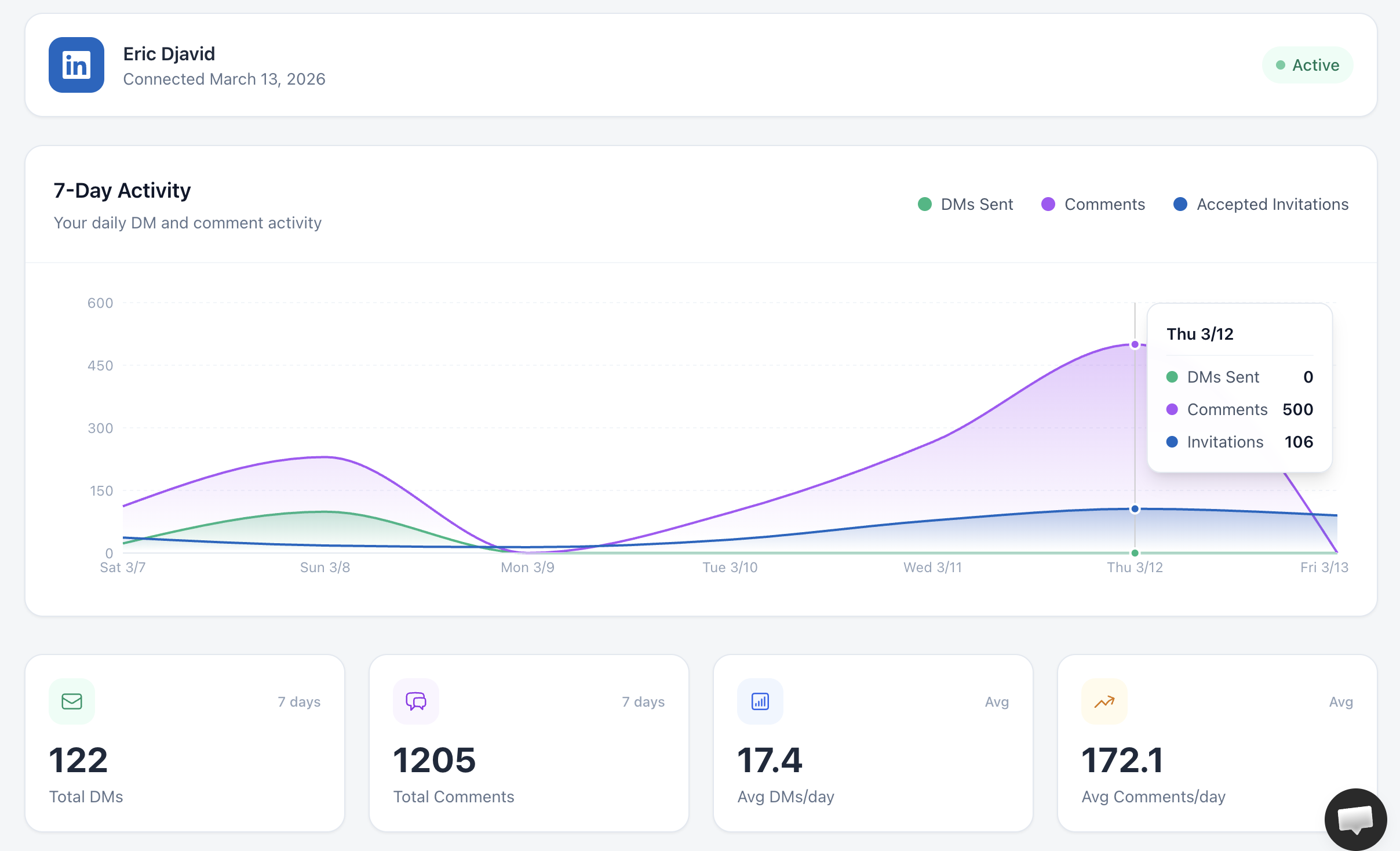Click the bar chart icon on Avg DMs/day card
The height and width of the screenshot is (851, 1400).
(x=760, y=701)
